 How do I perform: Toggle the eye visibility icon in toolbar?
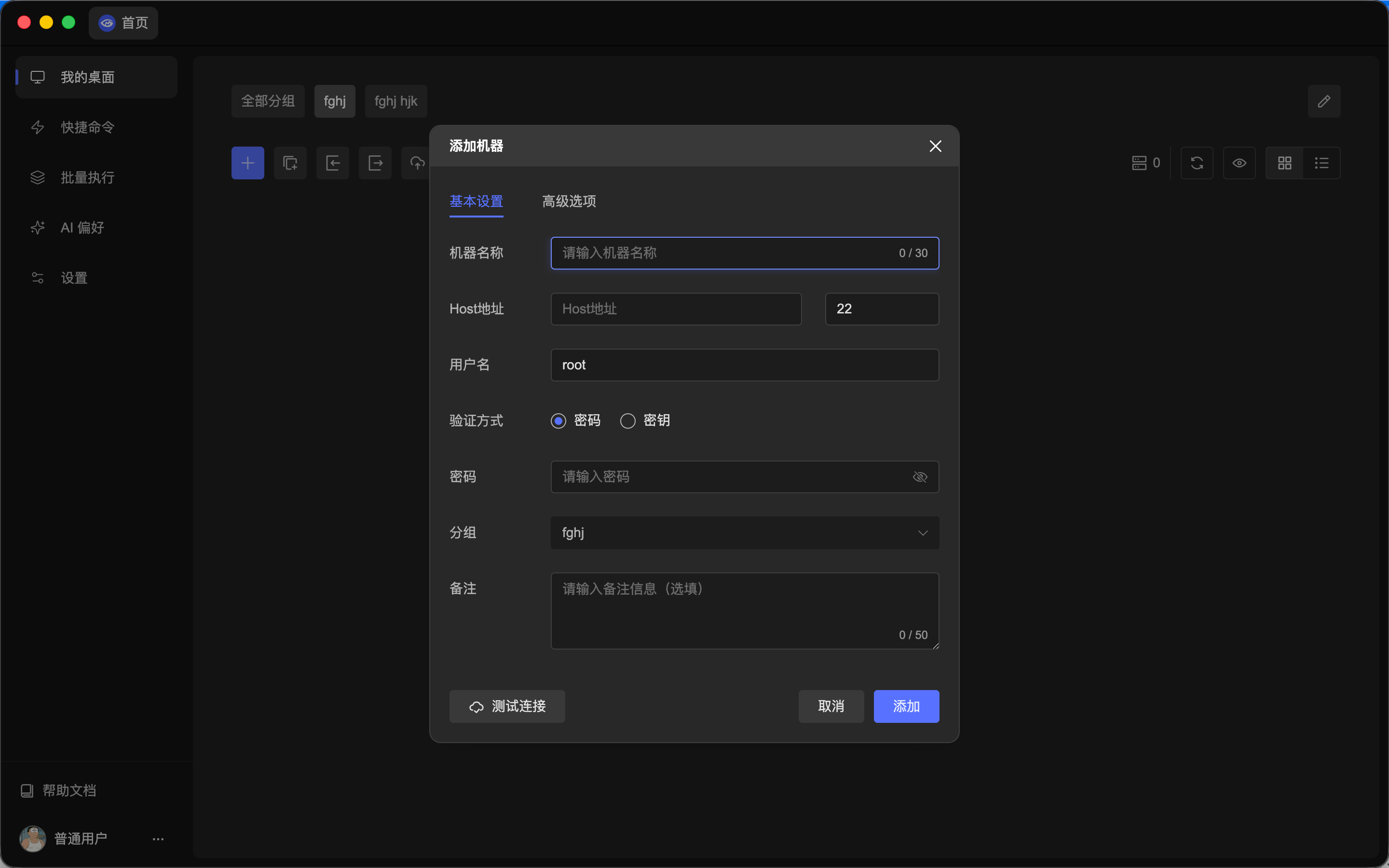(x=1239, y=163)
